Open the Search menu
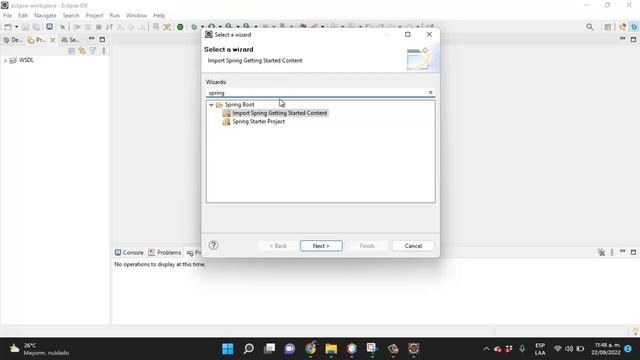 coord(71,16)
